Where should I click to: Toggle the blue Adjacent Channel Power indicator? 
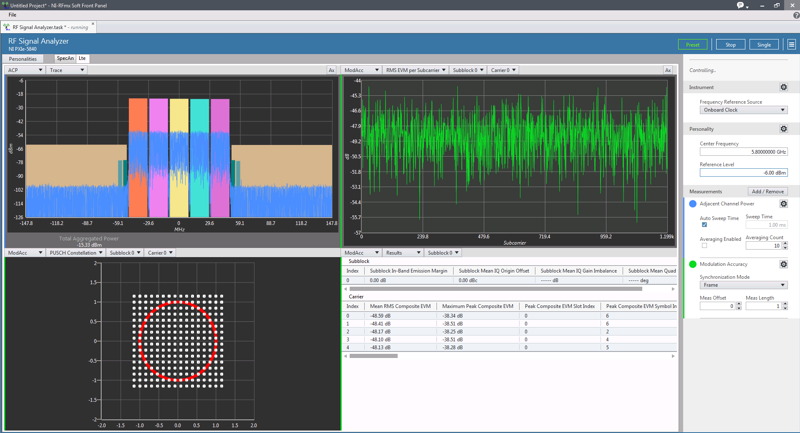[692, 204]
